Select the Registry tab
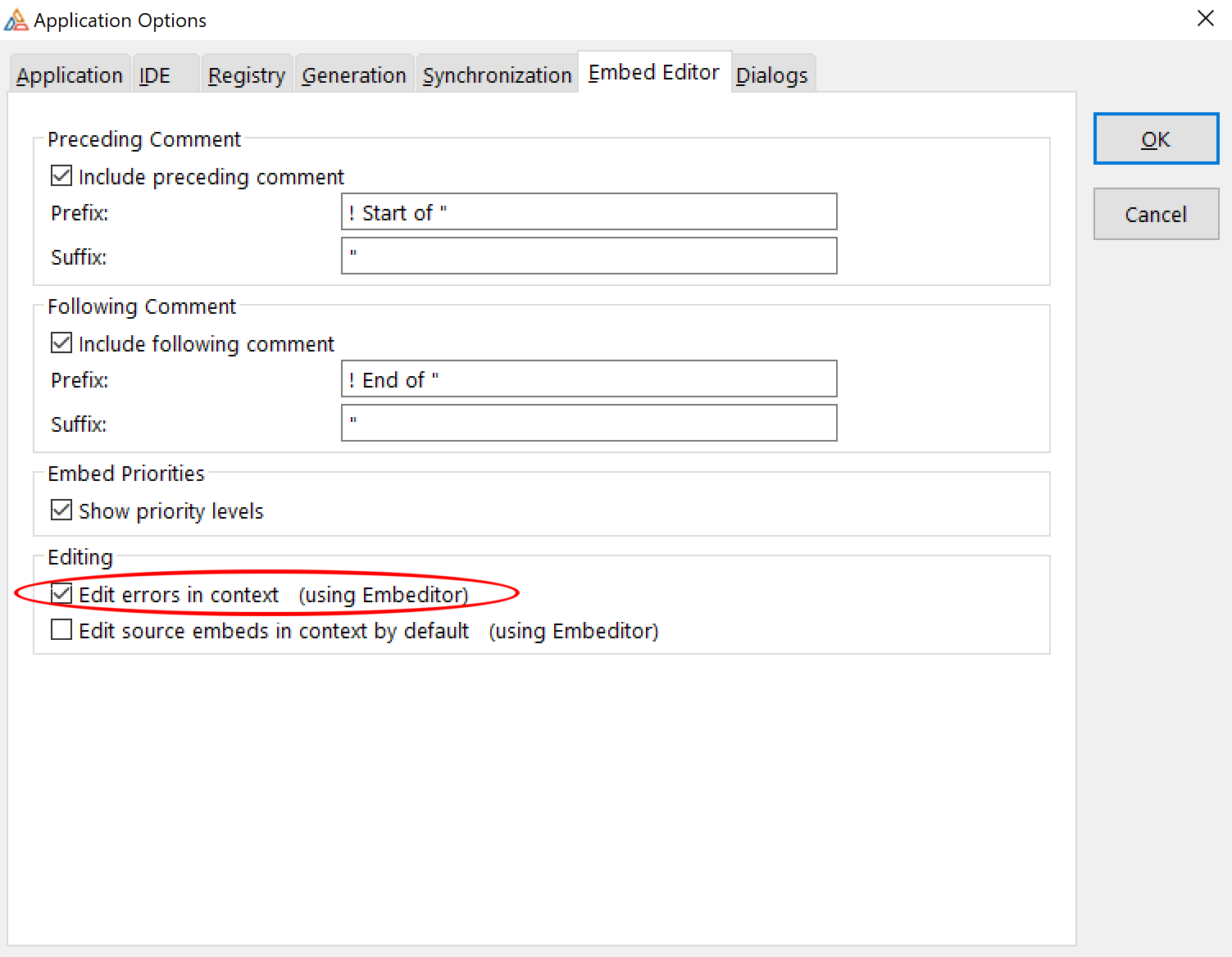 point(246,75)
